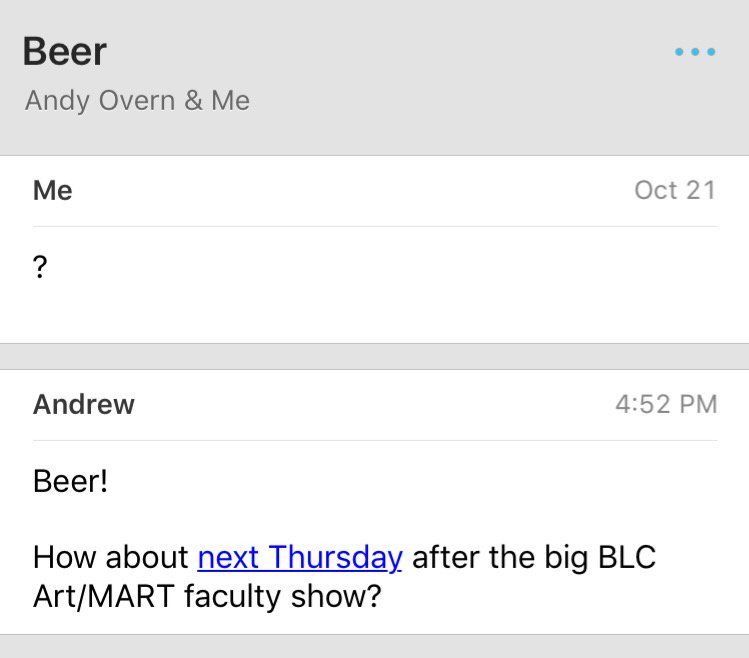The height and width of the screenshot is (658, 749).
Task: Click the "next Thursday" date link
Action: tap(300, 557)
